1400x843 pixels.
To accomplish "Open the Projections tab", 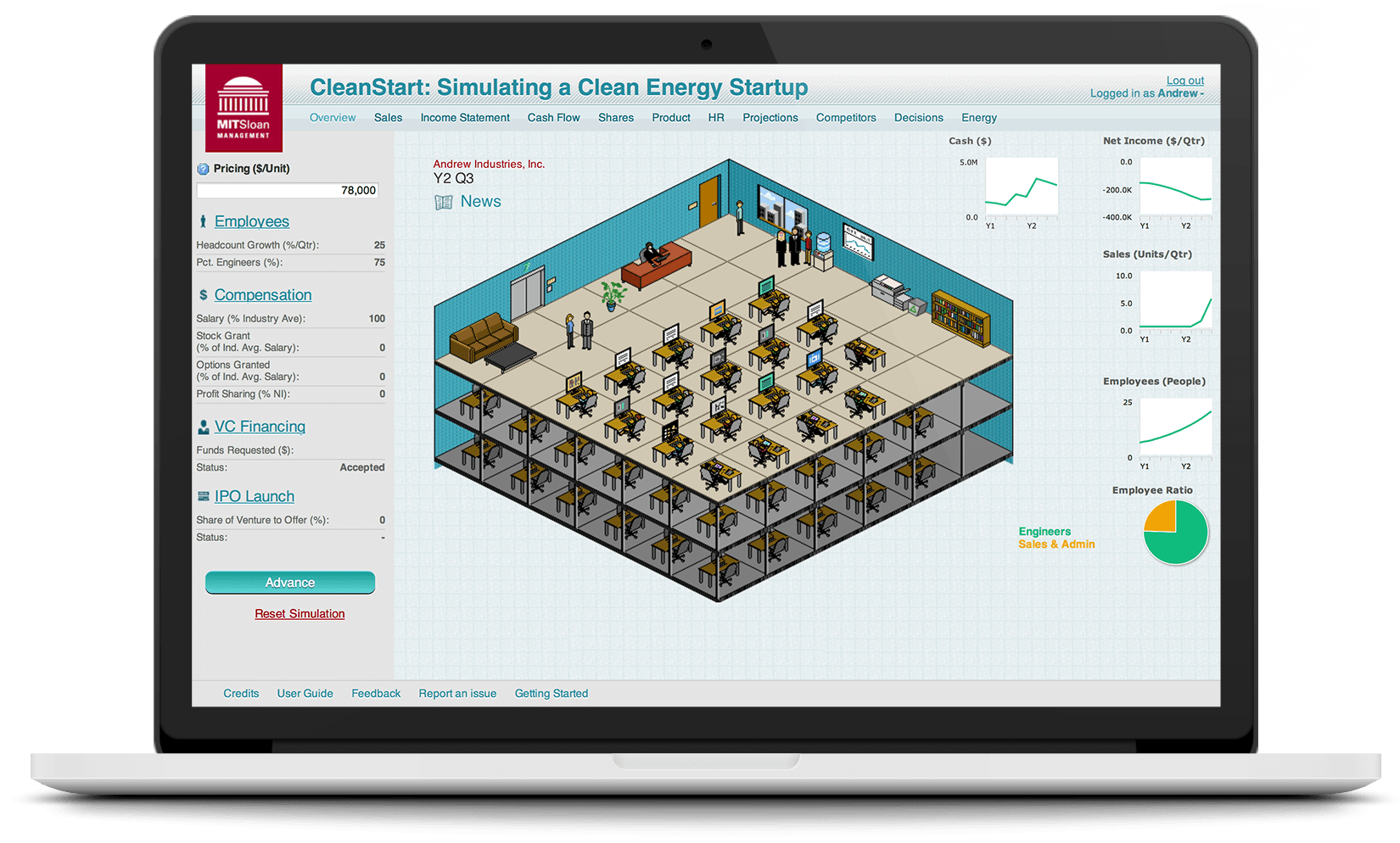I will click(x=770, y=118).
